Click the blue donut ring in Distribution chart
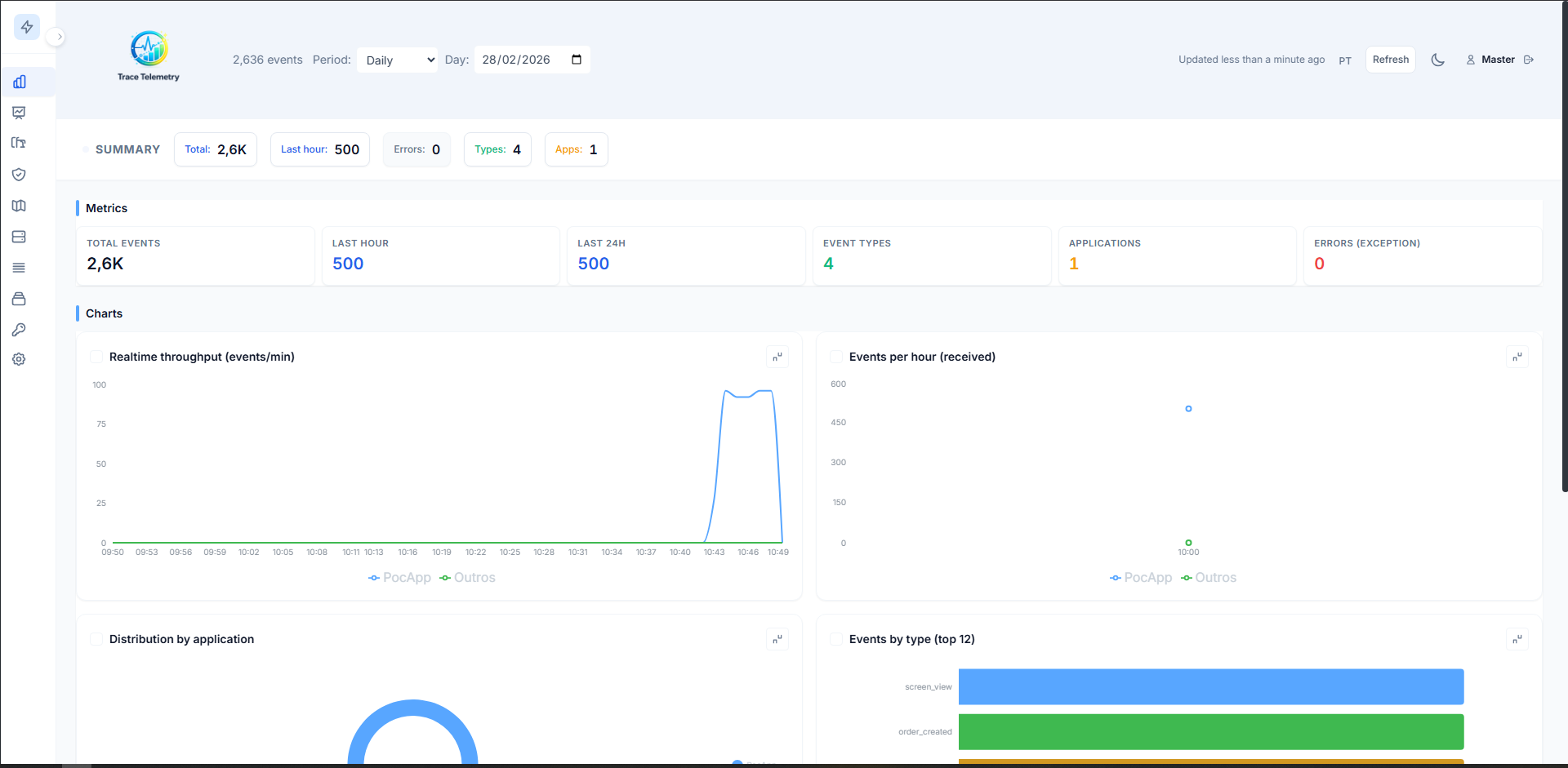1568x768 pixels. (x=413, y=708)
